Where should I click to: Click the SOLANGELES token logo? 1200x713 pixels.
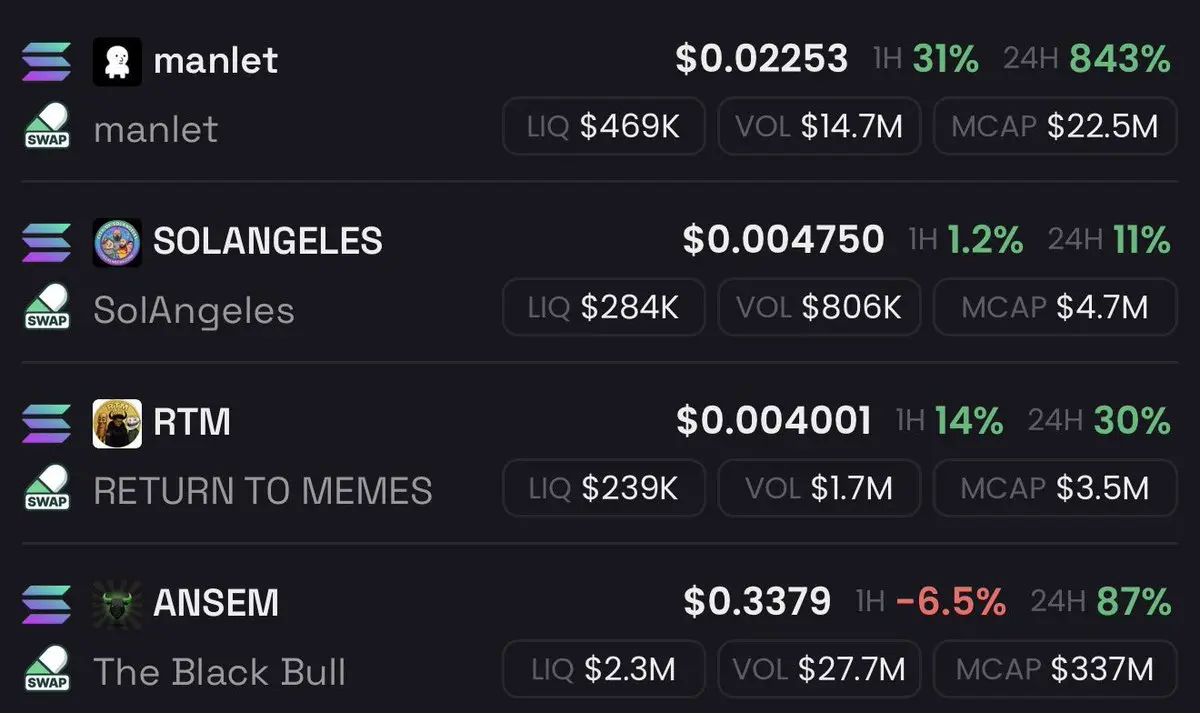(117, 242)
